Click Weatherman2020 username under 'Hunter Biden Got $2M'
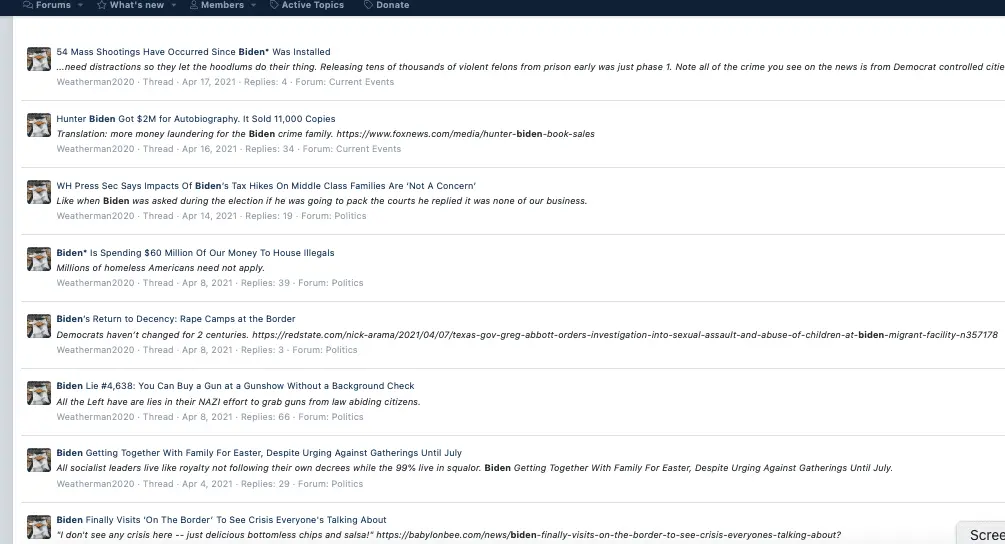1005x544 pixels. (x=96, y=149)
